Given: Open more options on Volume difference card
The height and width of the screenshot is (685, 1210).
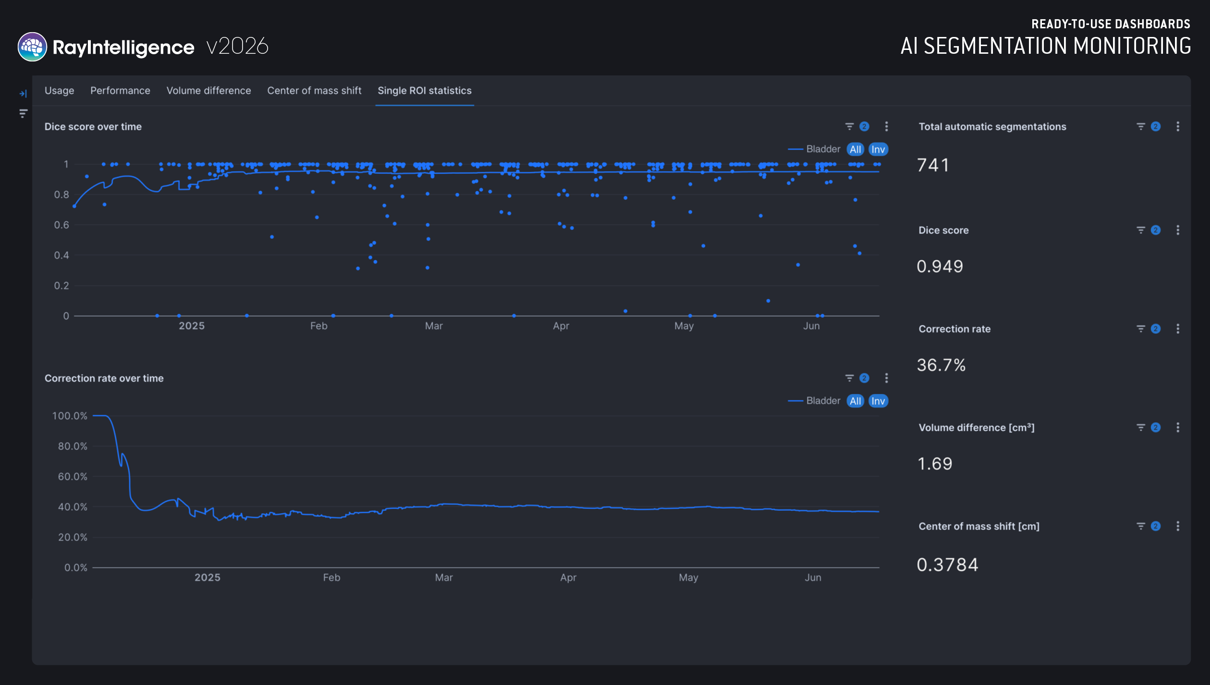Looking at the screenshot, I should pos(1178,428).
